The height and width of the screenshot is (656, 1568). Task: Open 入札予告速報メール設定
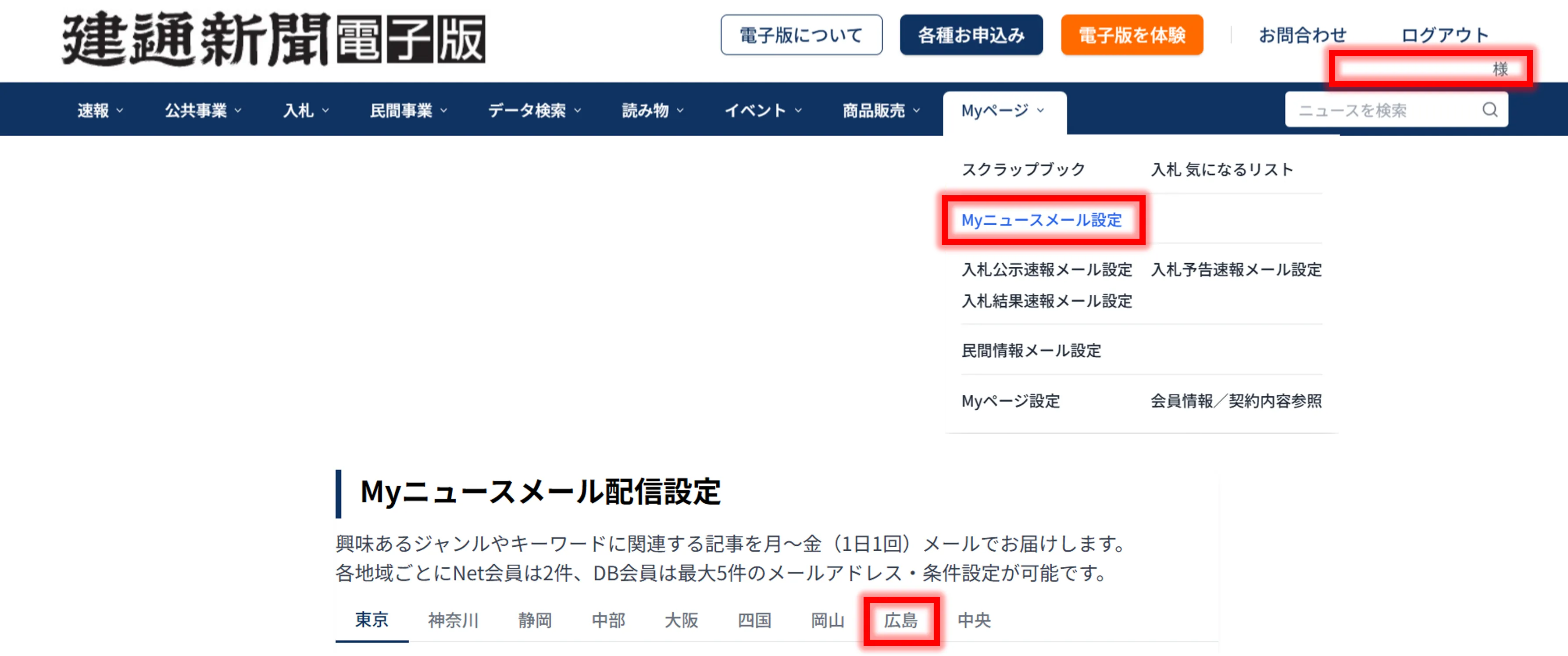1236,269
